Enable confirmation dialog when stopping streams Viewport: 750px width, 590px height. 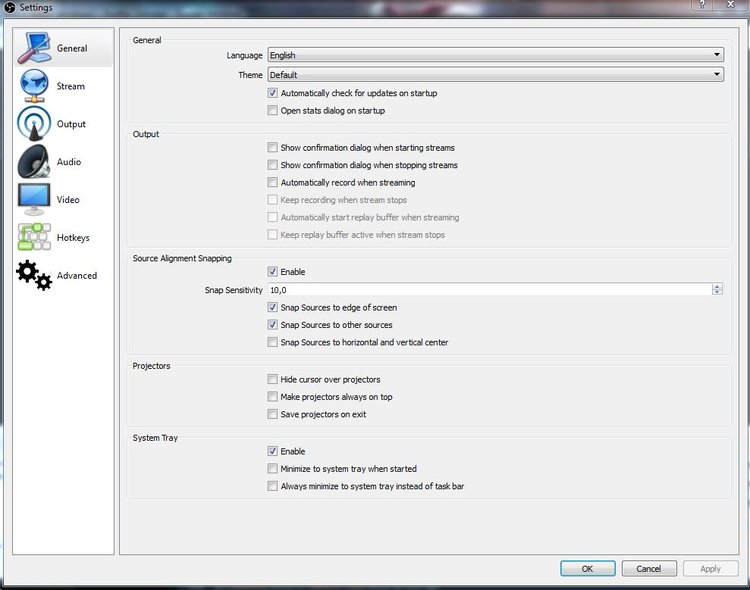pyautogui.click(x=273, y=165)
